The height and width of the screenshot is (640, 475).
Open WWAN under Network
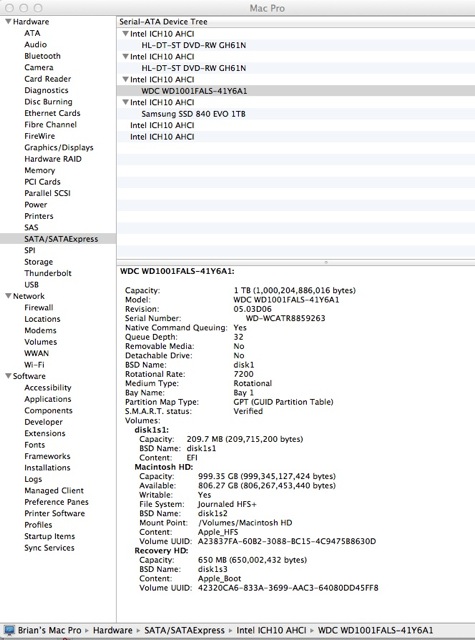pos(36,353)
